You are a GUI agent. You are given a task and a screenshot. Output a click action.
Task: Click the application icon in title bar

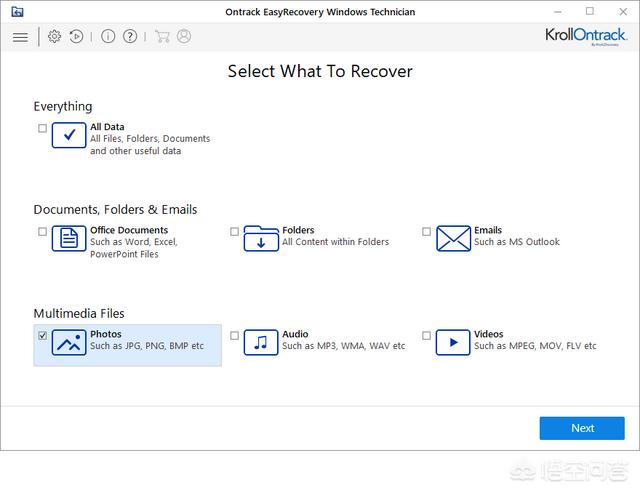click(17, 11)
